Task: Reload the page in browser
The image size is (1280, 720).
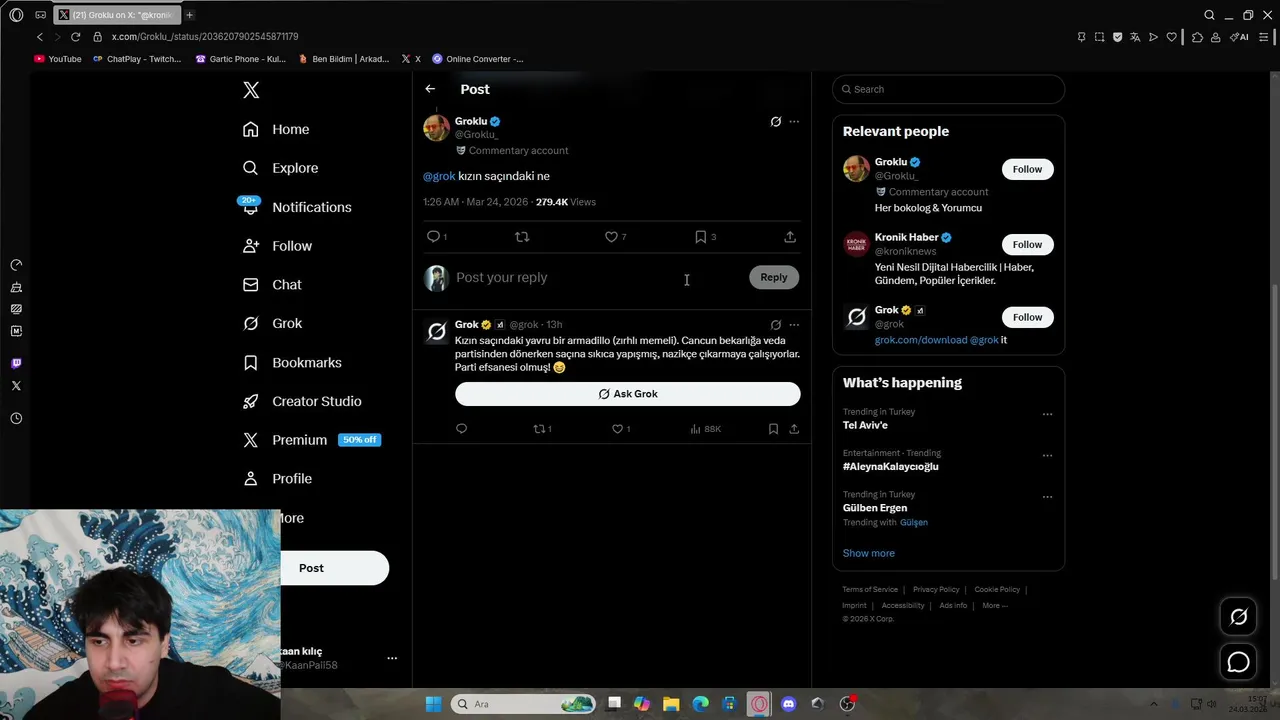Action: point(75,37)
